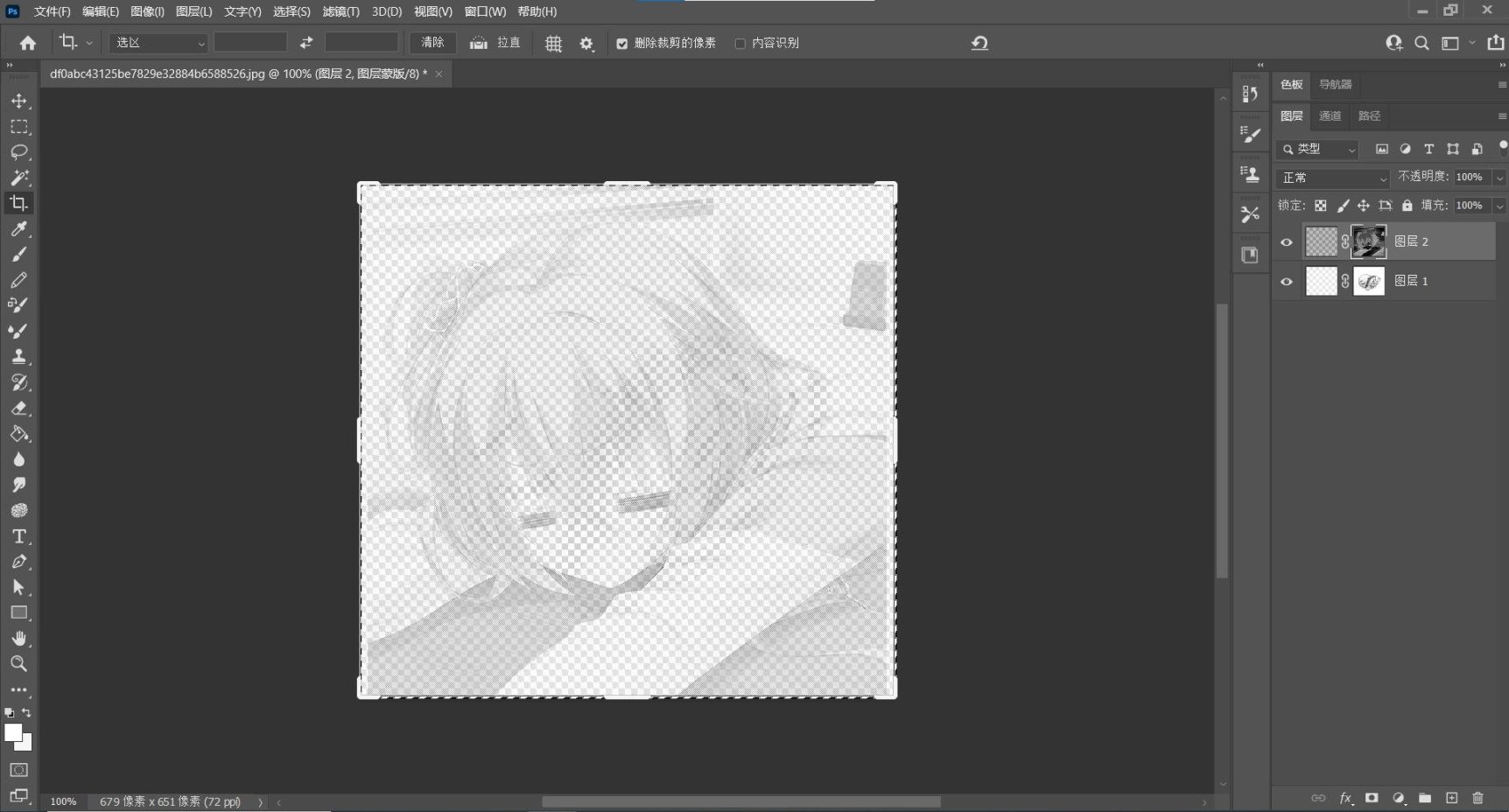The height and width of the screenshot is (812, 1509).
Task: Toggle the 删除裁剪的像素 checkbox
Action: click(x=621, y=44)
